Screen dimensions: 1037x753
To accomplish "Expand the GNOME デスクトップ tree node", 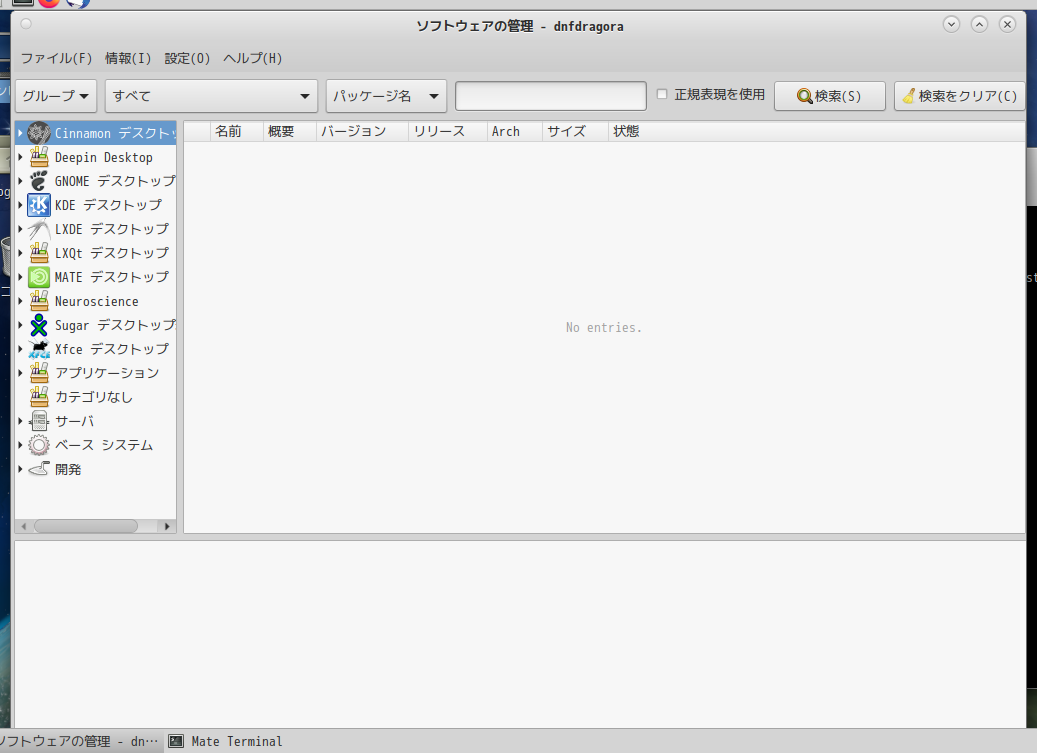I will (21, 181).
